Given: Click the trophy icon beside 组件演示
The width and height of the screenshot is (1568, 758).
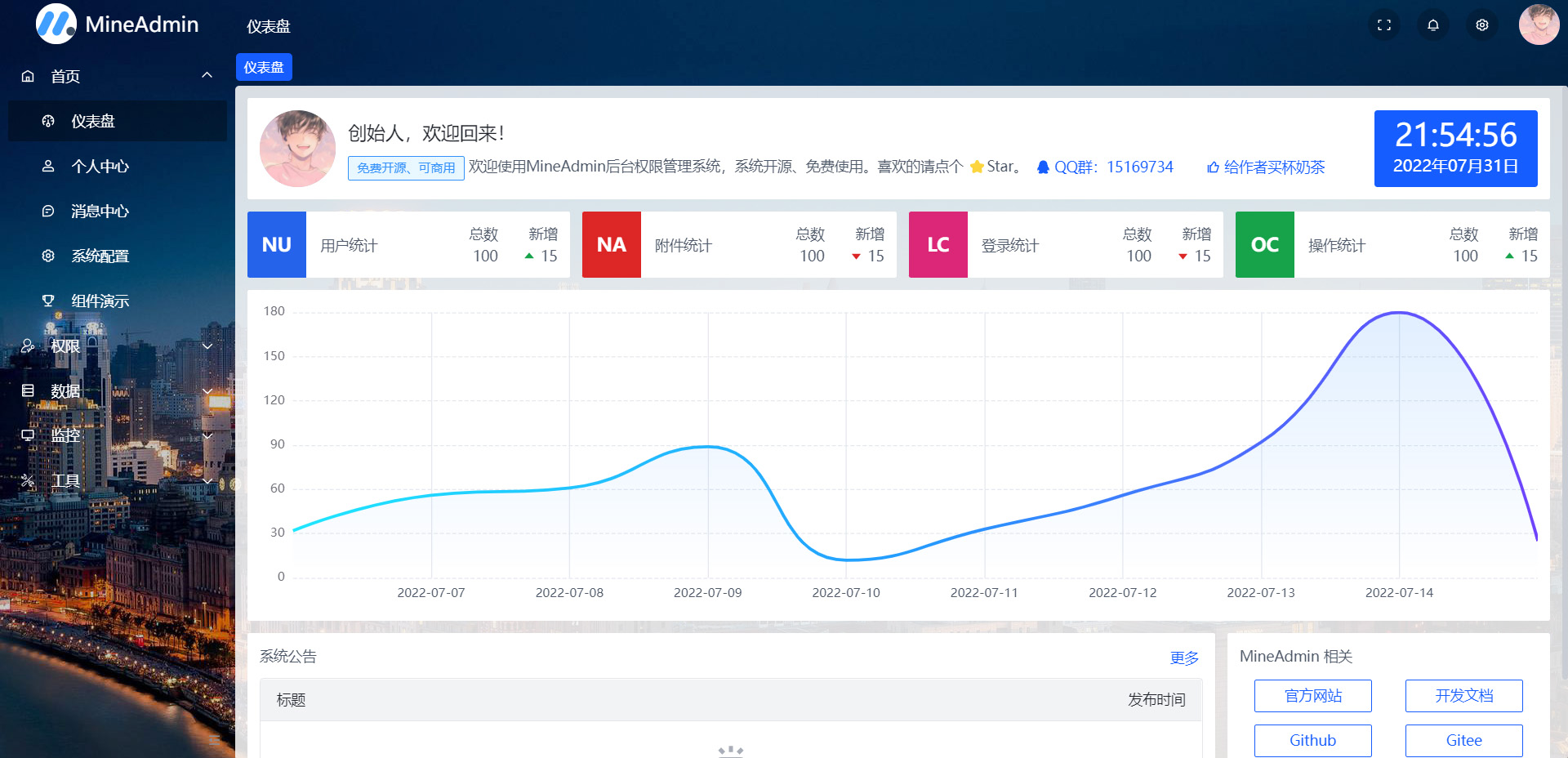Looking at the screenshot, I should pyautogui.click(x=48, y=301).
